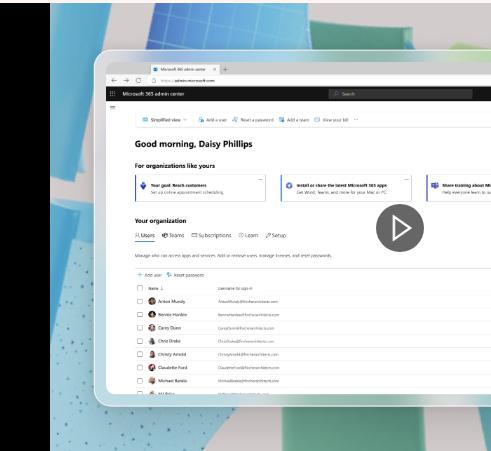Viewport: 491px width, 451px height.
Task: Reload the page with the refresh icon
Action: (x=138, y=80)
